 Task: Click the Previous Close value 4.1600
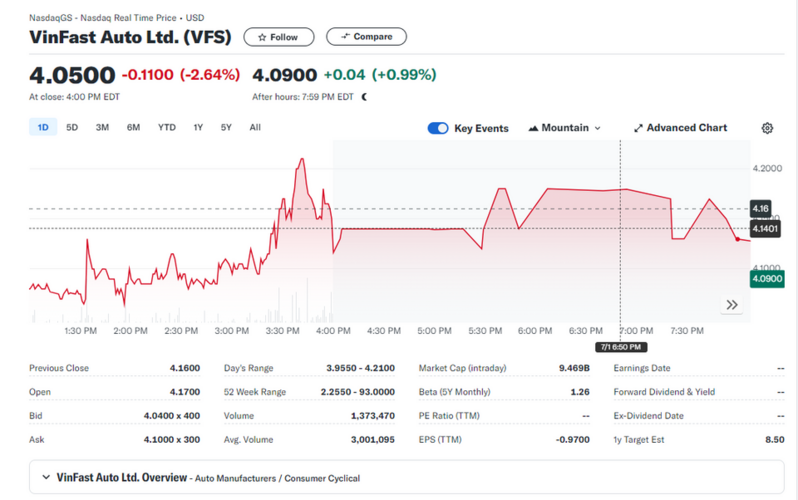click(x=185, y=368)
